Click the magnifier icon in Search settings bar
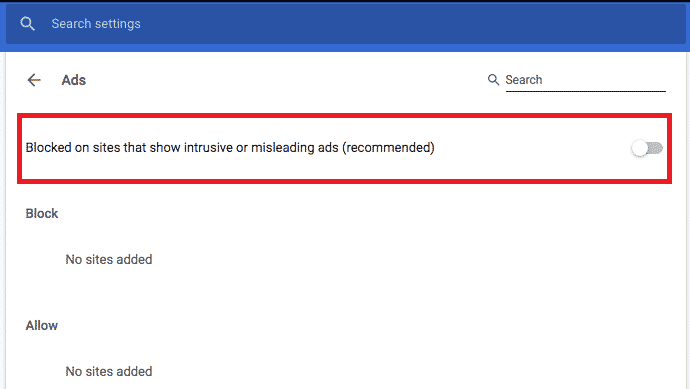 27,23
